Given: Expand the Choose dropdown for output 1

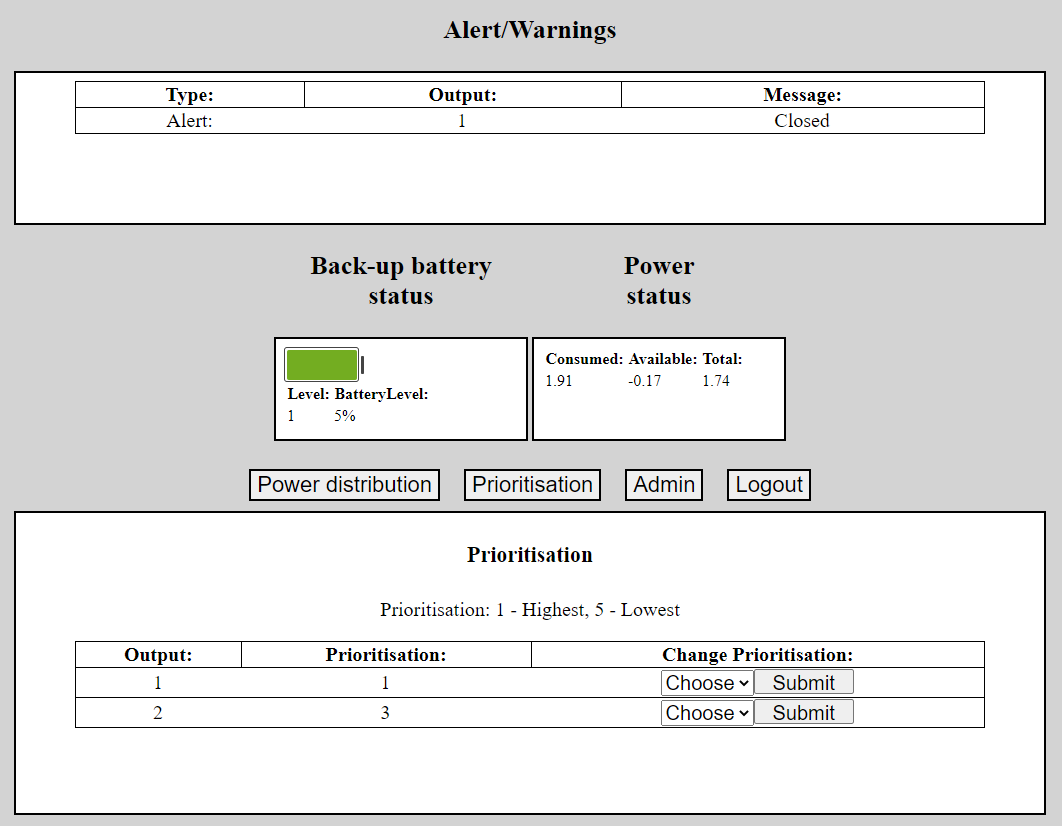Looking at the screenshot, I should click(x=707, y=683).
